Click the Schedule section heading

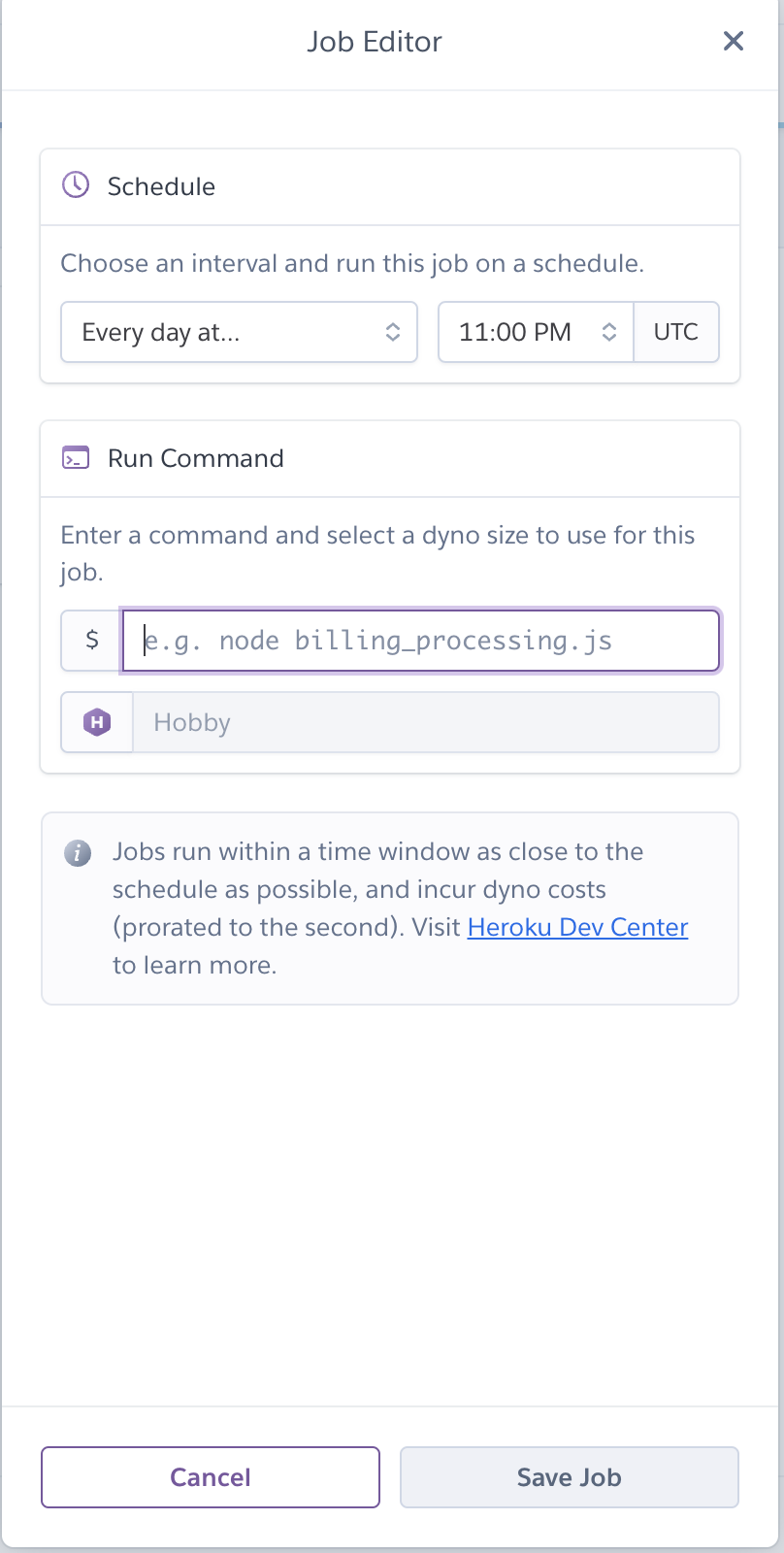click(161, 186)
